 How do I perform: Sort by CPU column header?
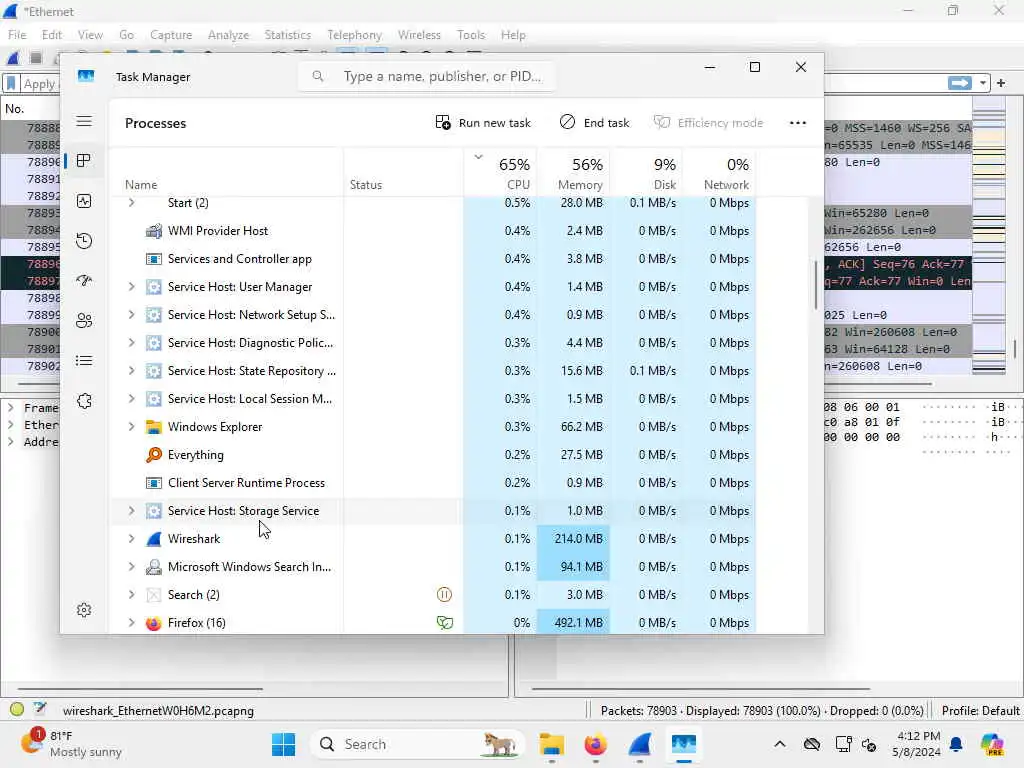[501, 173]
